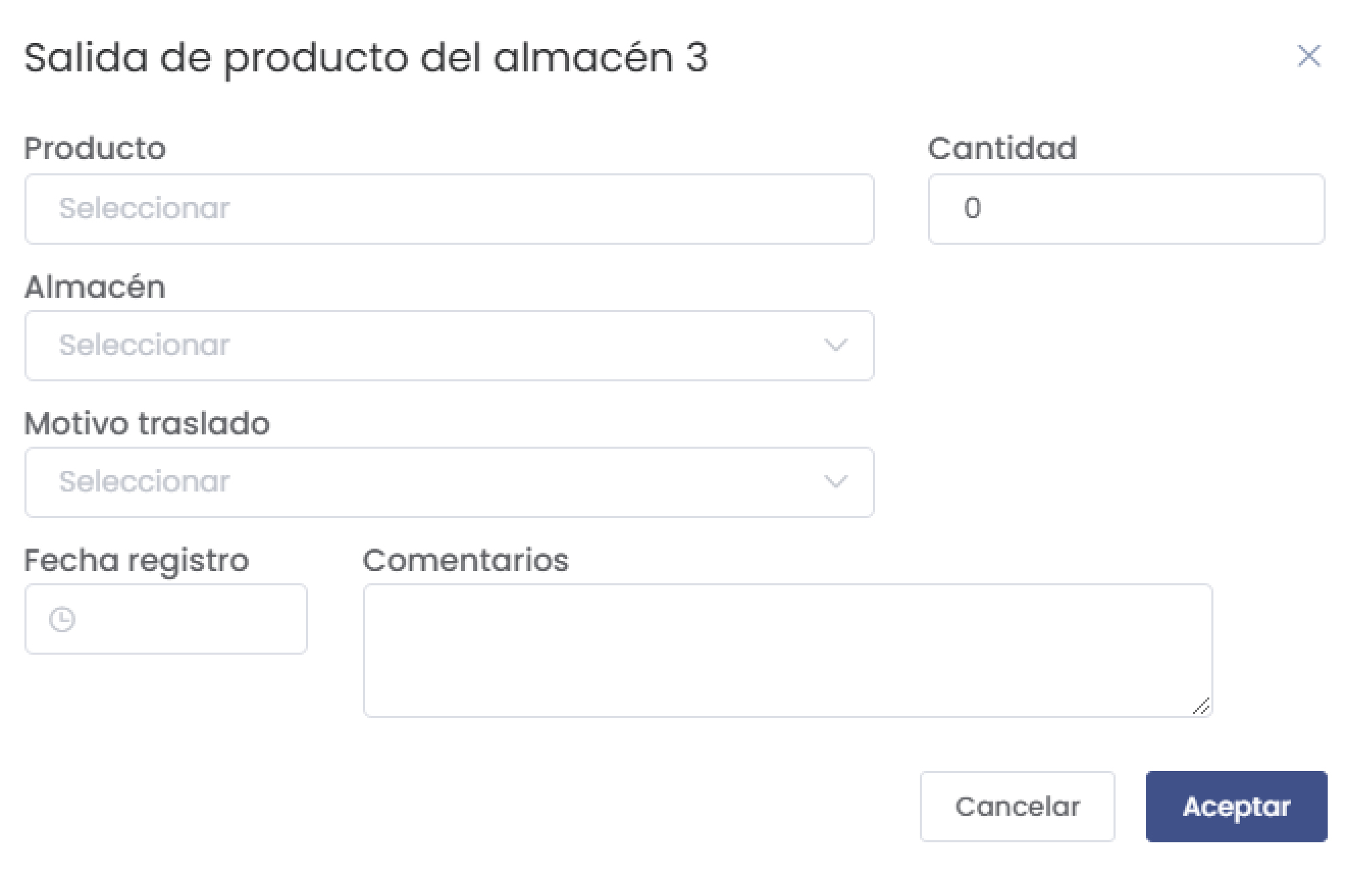Open the Producto Seleccionar field

pyautogui.click(x=449, y=209)
